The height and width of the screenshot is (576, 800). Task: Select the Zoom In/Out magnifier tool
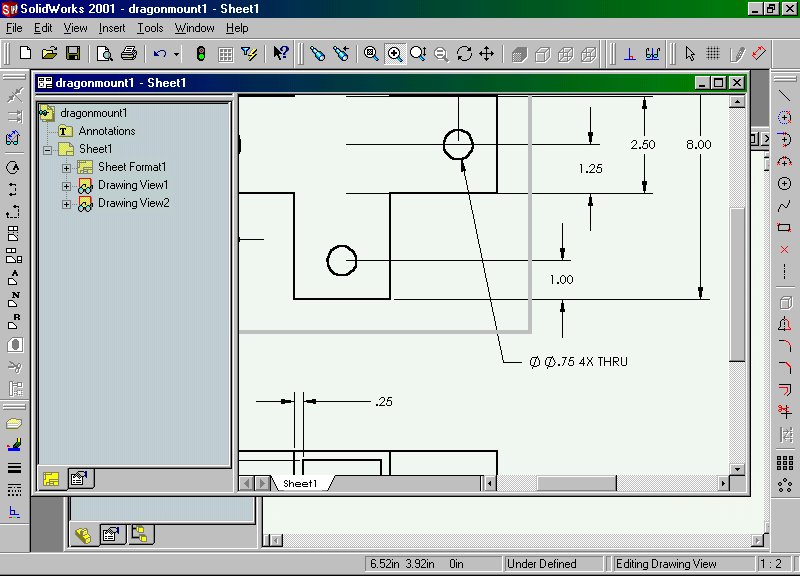tap(418, 53)
